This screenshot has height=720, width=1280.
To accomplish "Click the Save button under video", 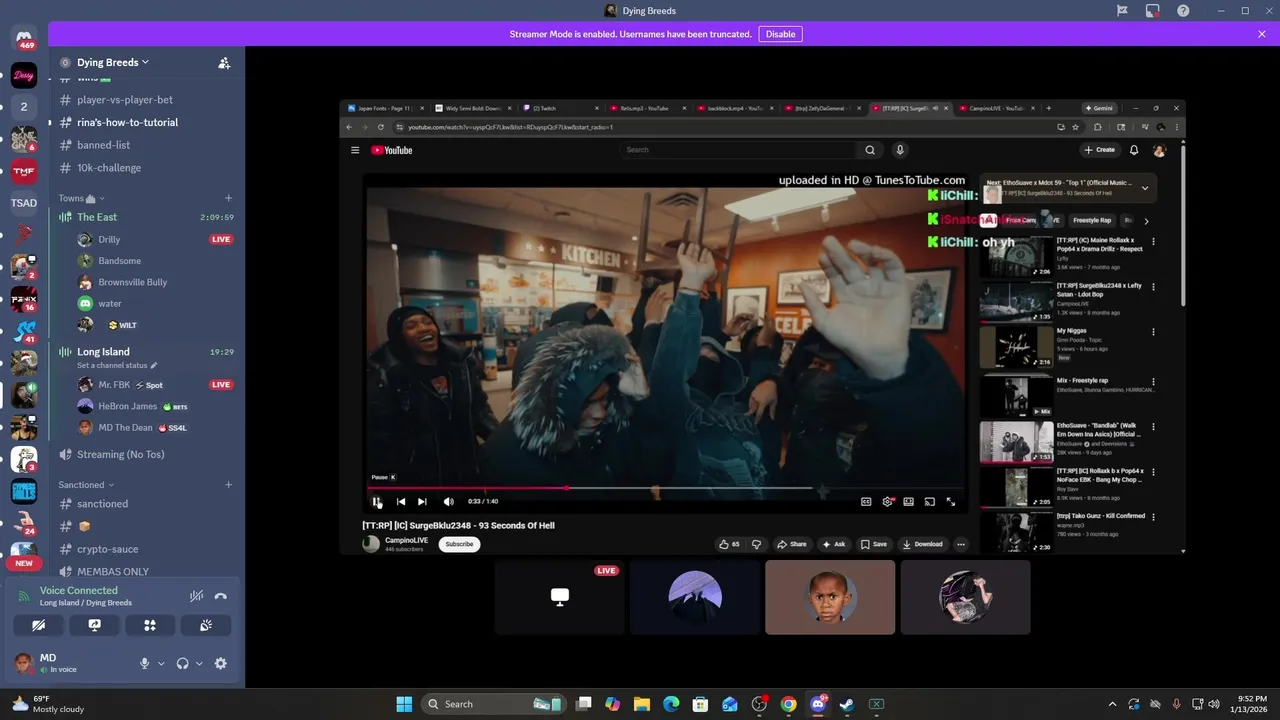I will (x=873, y=544).
